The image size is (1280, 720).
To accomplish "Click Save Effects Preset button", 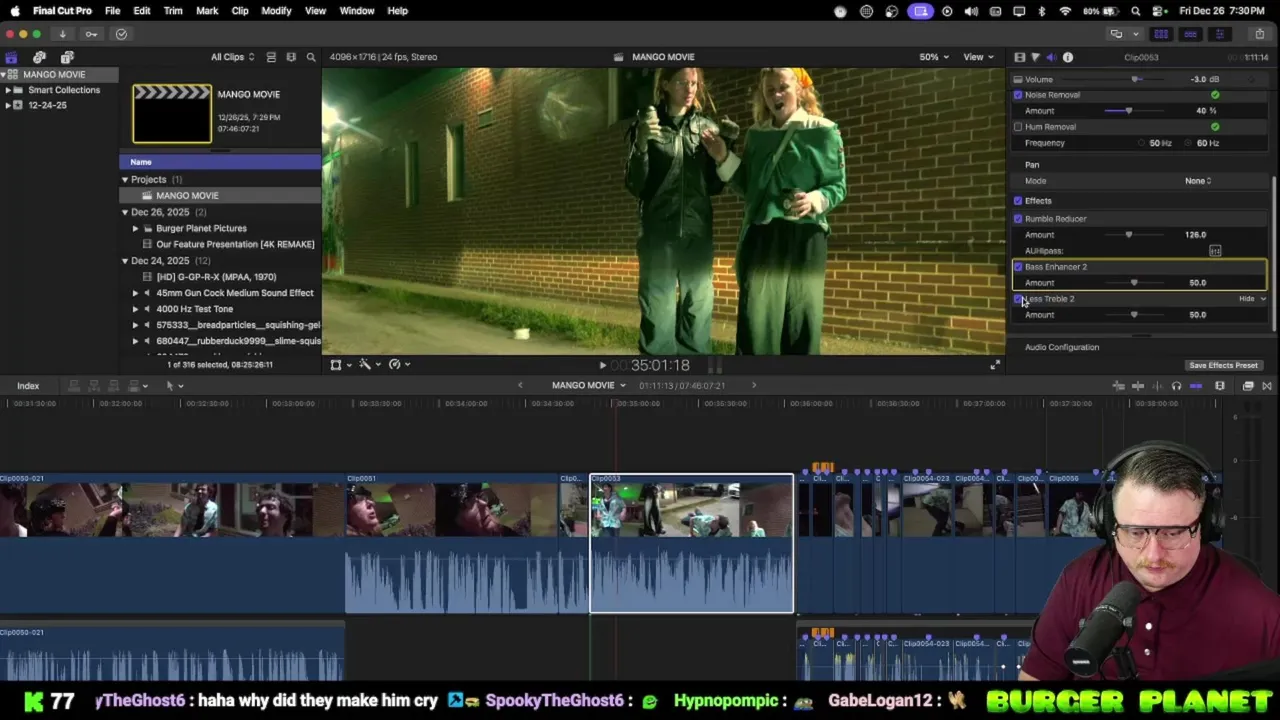I will 1223,366.
